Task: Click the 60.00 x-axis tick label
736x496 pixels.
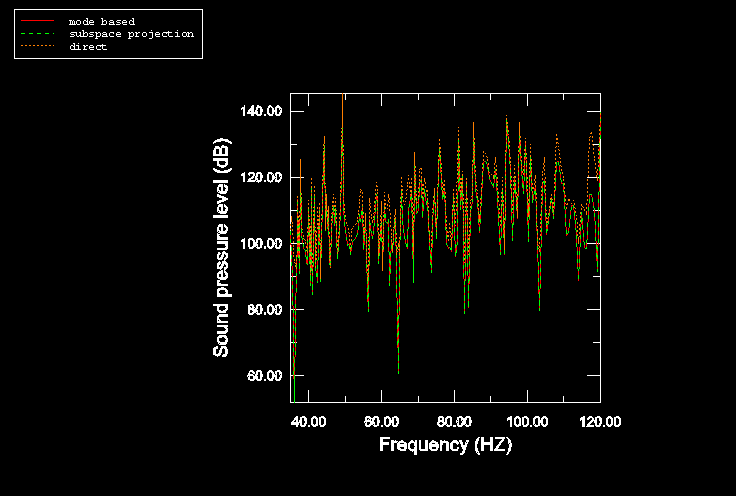Action: click(x=381, y=421)
